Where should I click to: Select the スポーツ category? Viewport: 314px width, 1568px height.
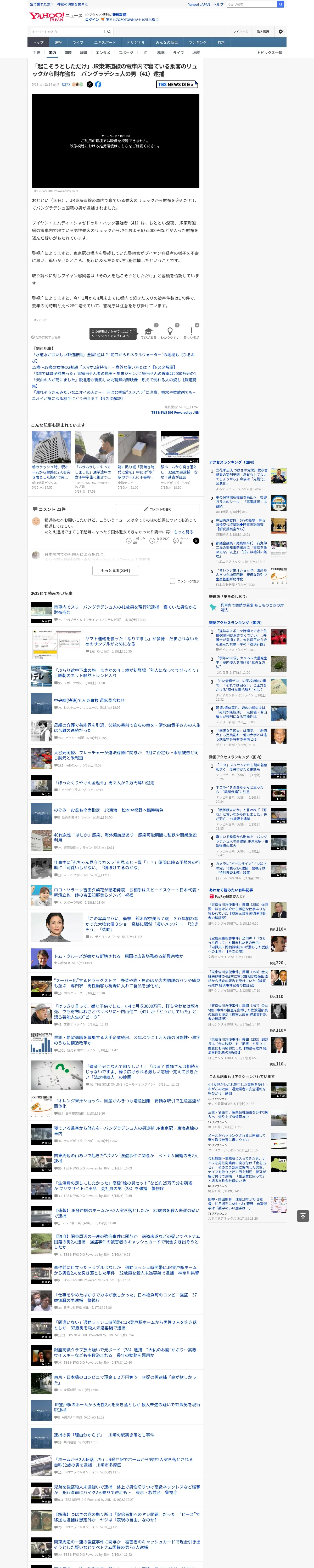click(126, 53)
